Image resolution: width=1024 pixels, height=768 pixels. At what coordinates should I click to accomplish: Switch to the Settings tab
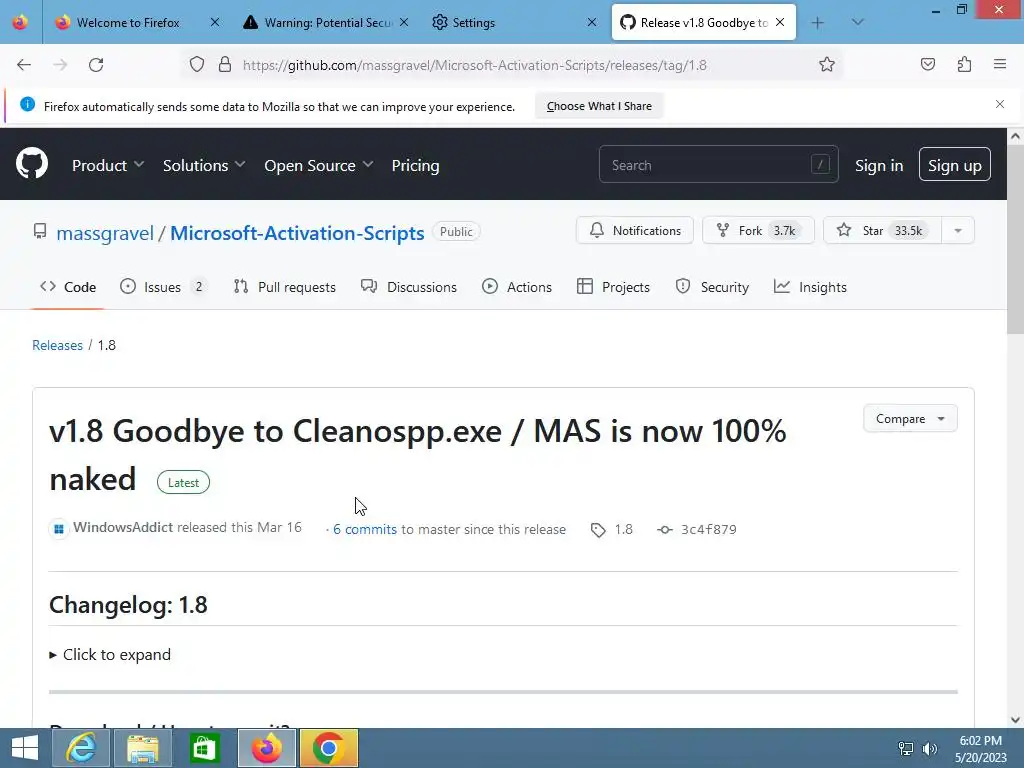pos(473,23)
